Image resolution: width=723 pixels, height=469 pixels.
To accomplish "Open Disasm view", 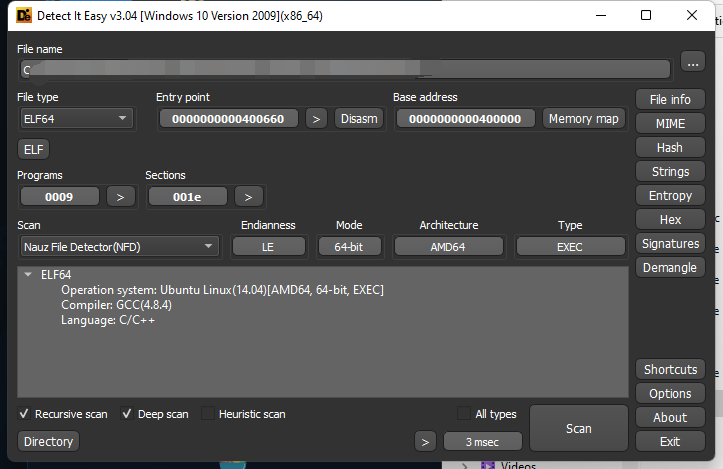I will 359,119.
